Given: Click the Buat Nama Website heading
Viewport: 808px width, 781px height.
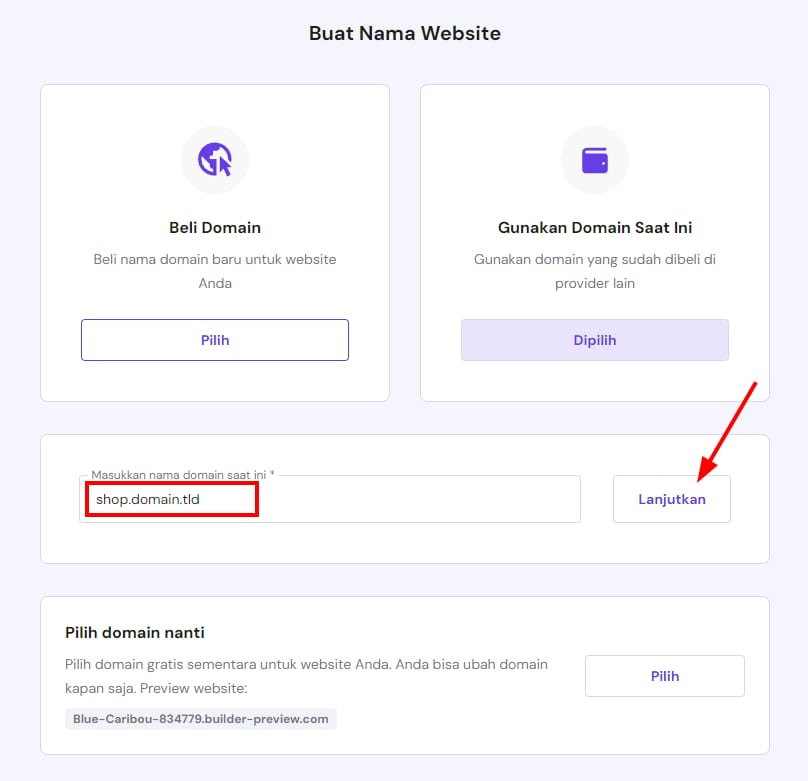Looking at the screenshot, I should (x=404, y=33).
